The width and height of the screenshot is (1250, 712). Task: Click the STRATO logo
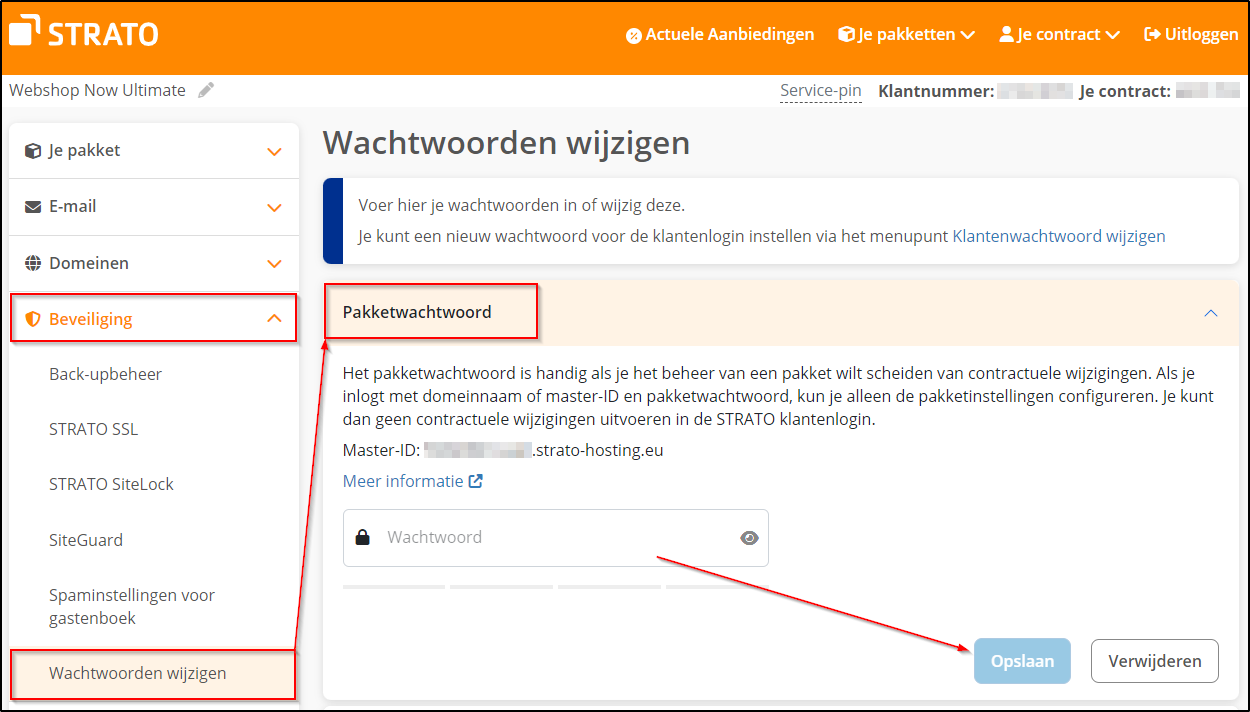pyautogui.click(x=83, y=32)
